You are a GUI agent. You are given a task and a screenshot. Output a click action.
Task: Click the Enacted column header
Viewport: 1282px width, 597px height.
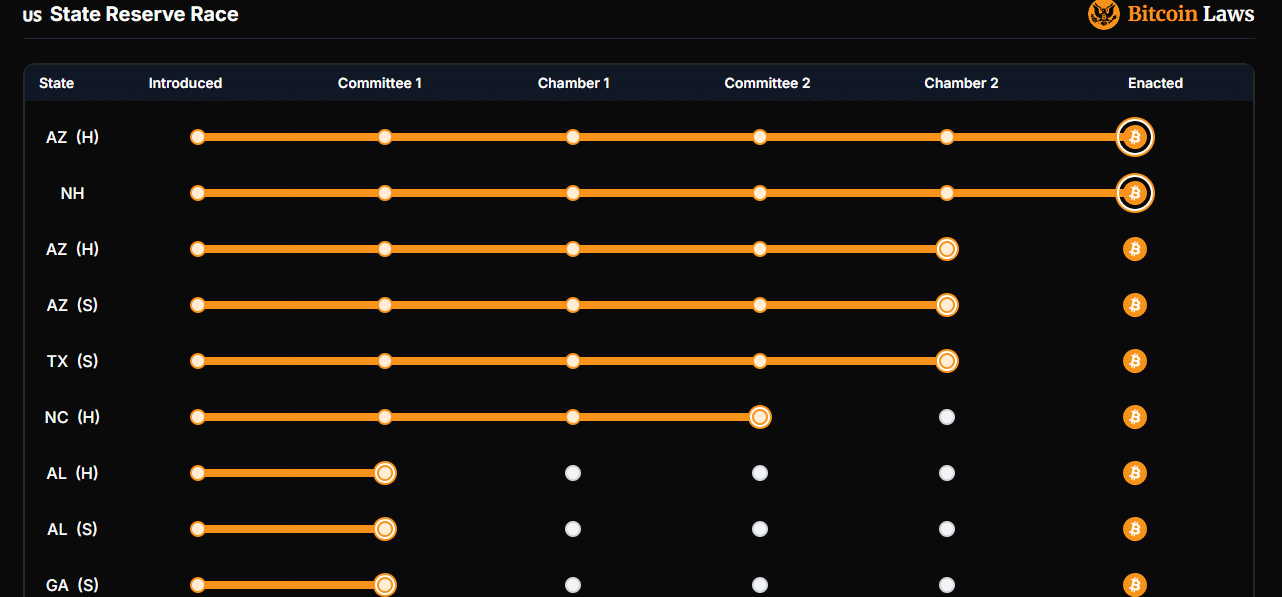click(x=1155, y=83)
